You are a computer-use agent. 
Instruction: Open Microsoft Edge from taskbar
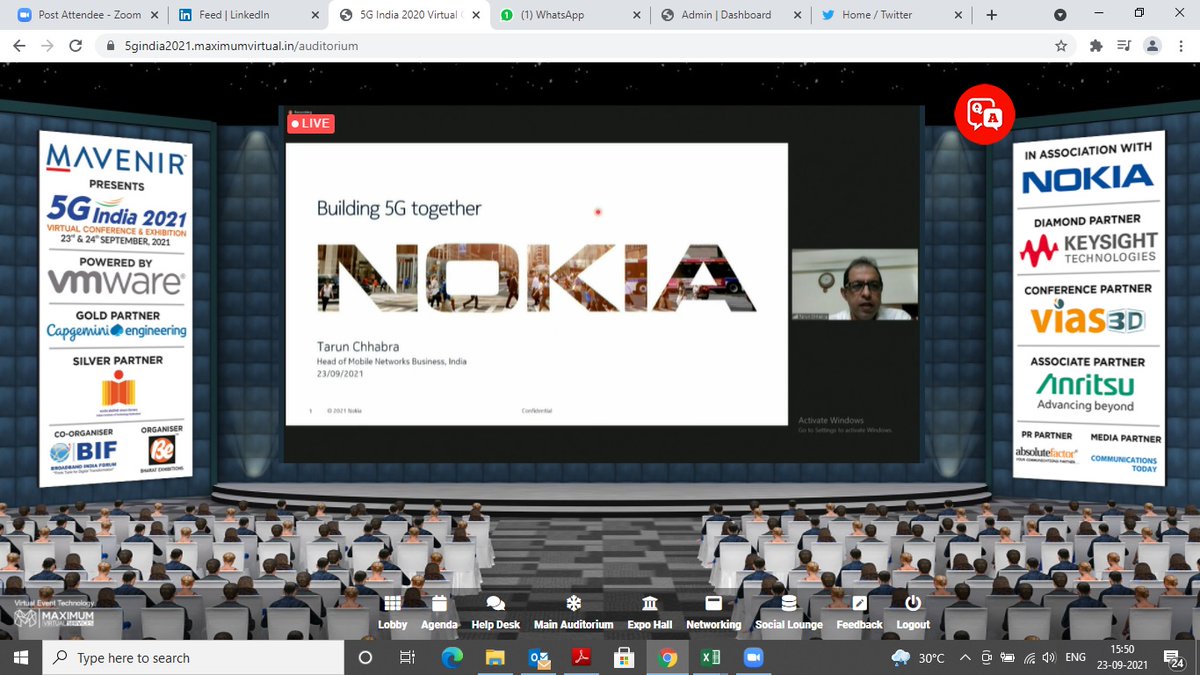pos(451,657)
